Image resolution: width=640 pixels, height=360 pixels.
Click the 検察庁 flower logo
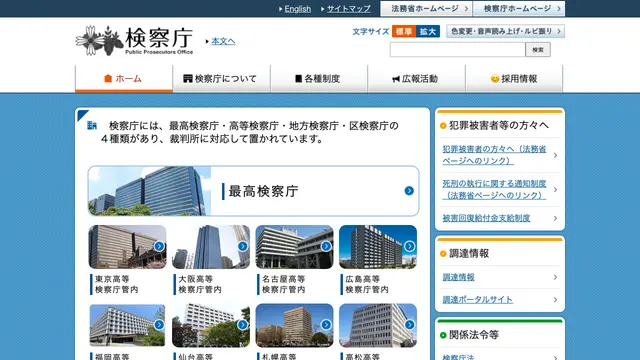click(99, 40)
